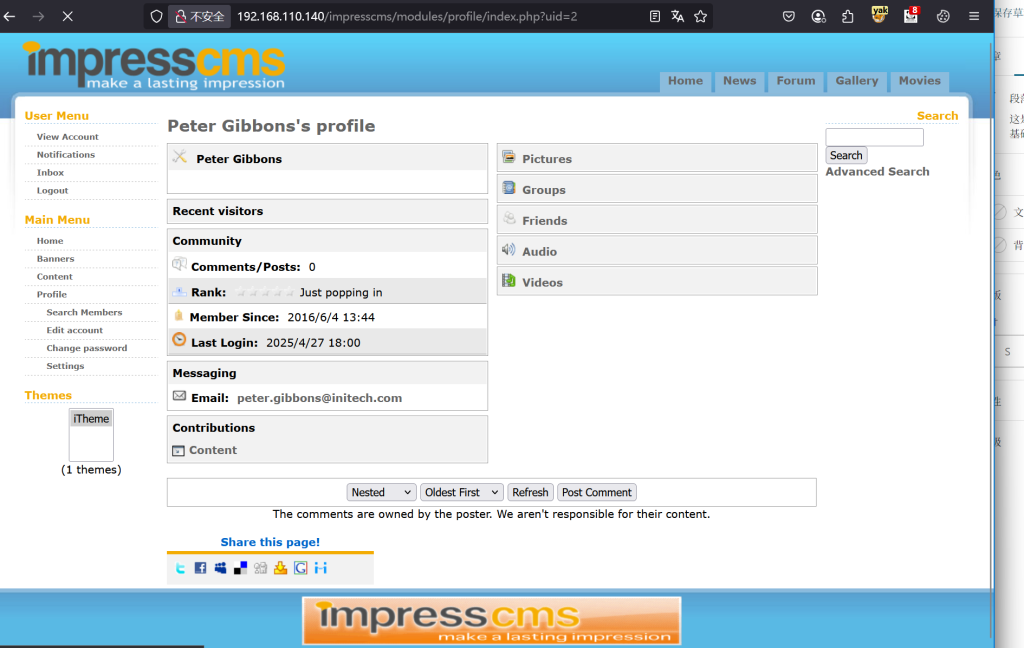Expand the Friends section of the profile
This screenshot has height=648, width=1024.
[544, 221]
